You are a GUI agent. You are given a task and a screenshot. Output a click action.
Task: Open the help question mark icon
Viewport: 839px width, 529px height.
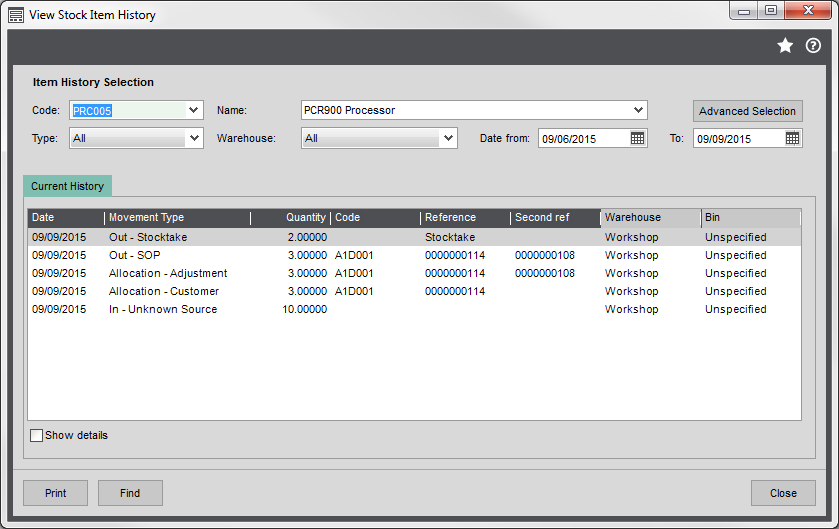coord(813,46)
